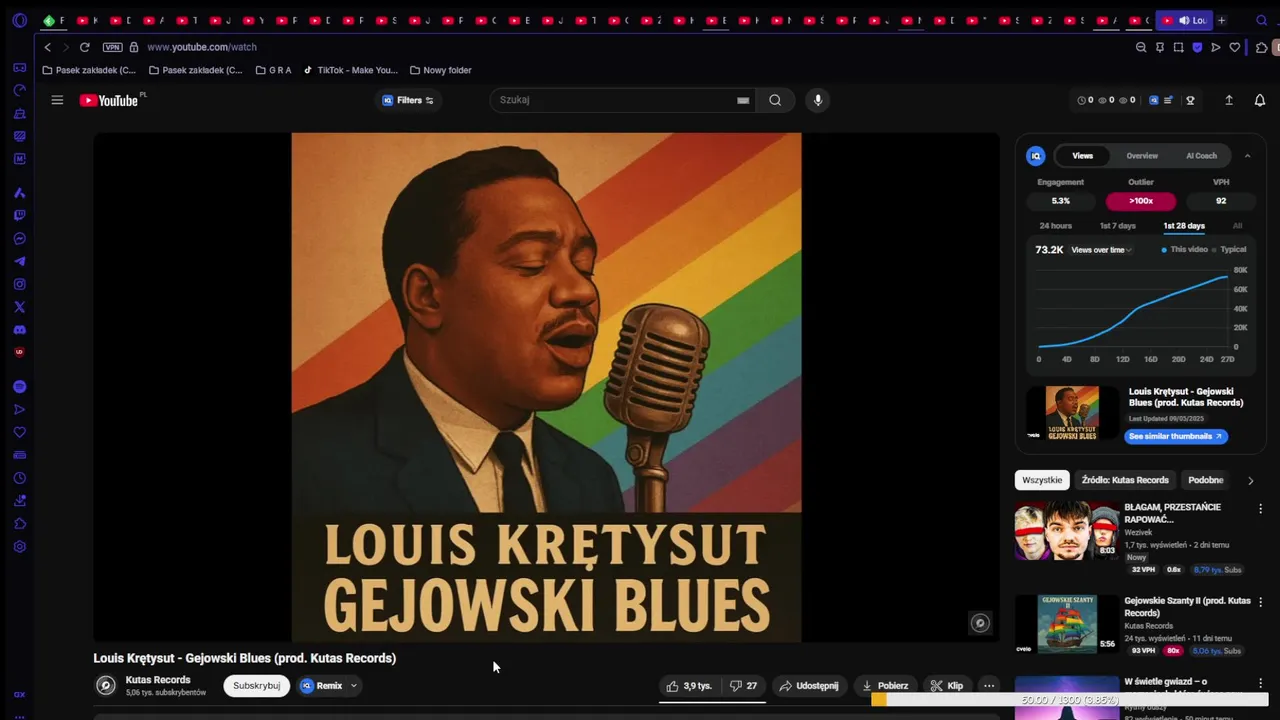Open the vidIQ Filters dropdown

point(408,100)
